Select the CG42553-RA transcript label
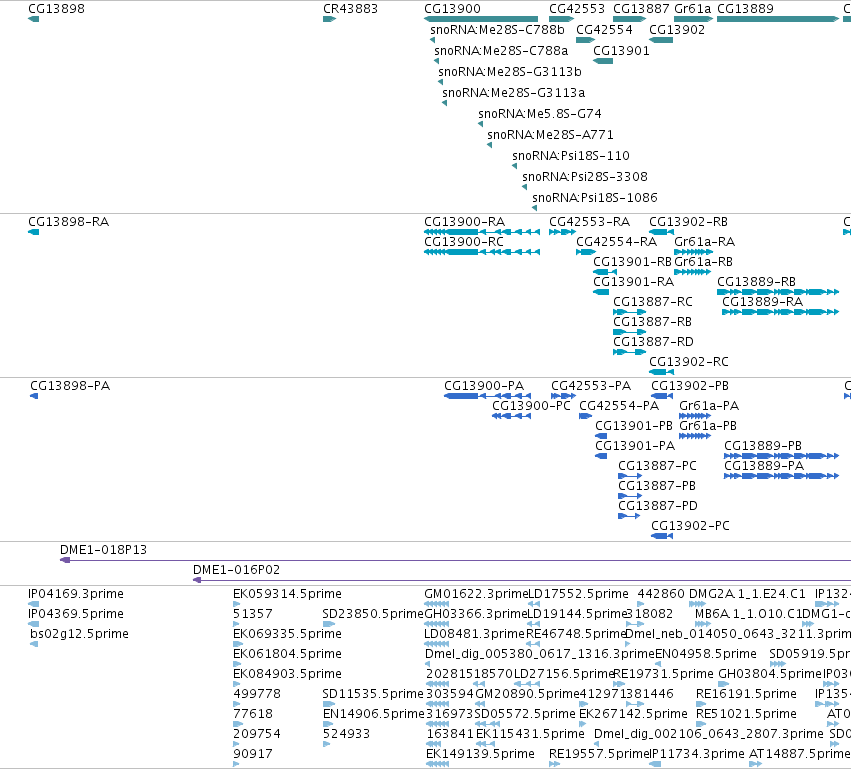 [590, 222]
